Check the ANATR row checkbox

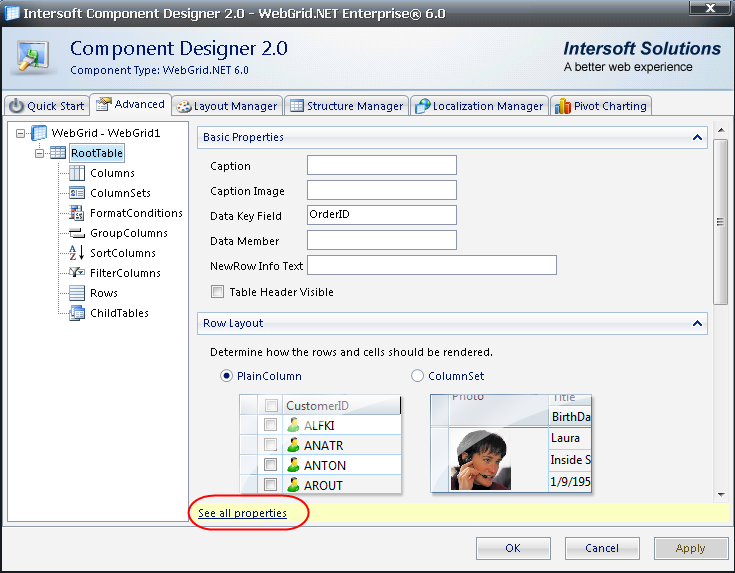270,445
